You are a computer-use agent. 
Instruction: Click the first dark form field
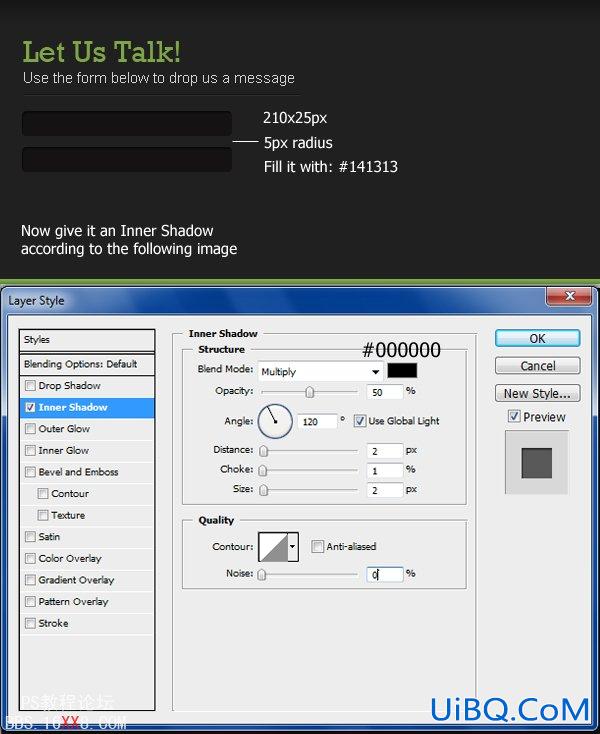click(127, 124)
